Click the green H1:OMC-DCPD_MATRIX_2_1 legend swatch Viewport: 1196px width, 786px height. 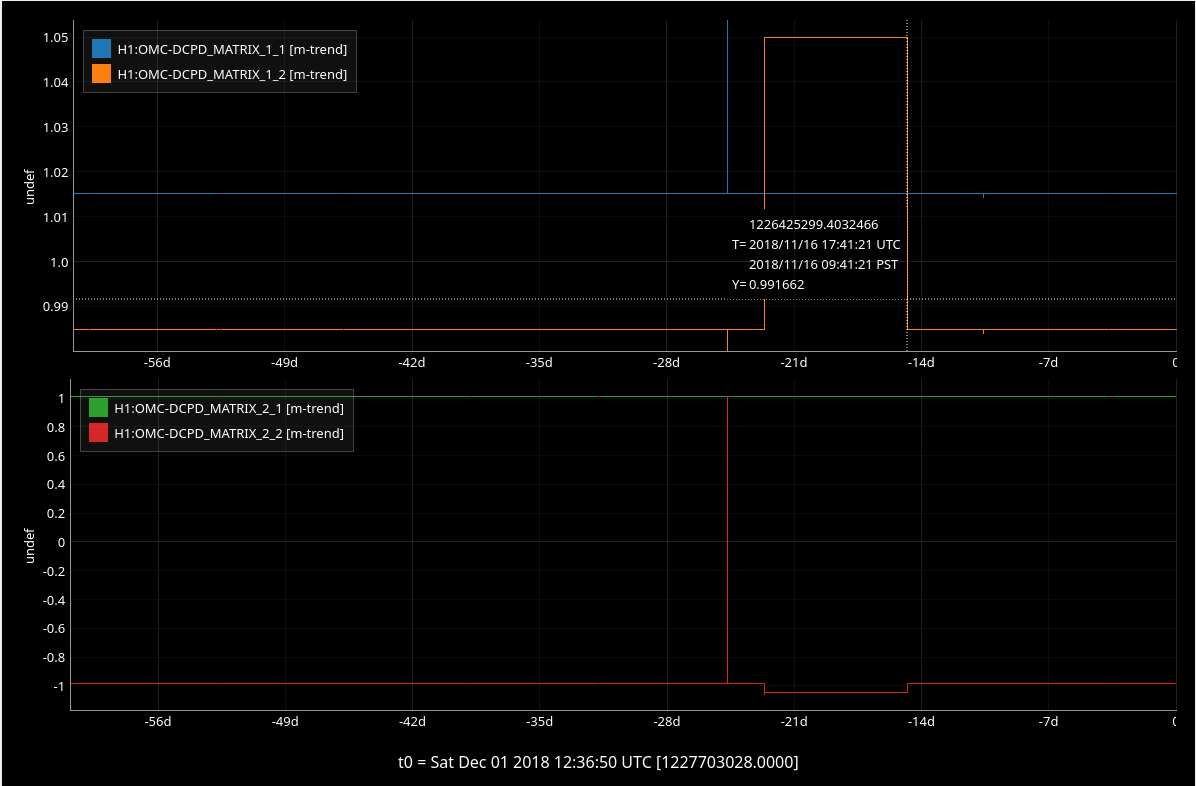point(98,407)
